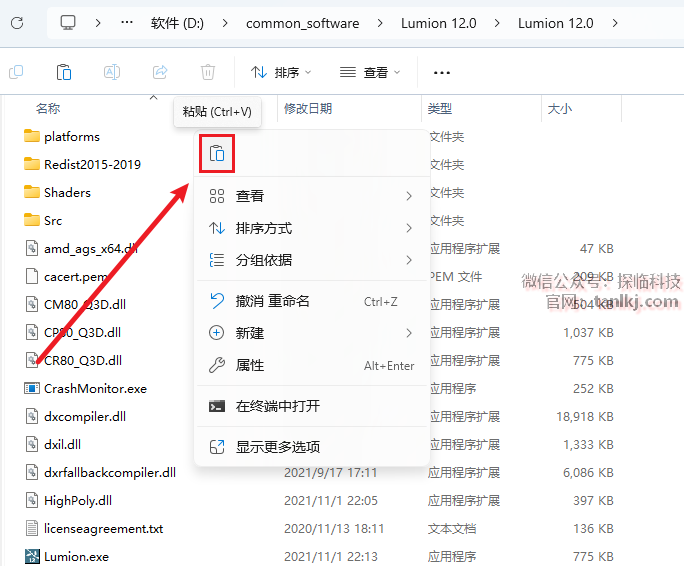The width and height of the screenshot is (684, 574).
Task: Open the 查看 view dropdown in the toolbar
Action: [x=369, y=72]
